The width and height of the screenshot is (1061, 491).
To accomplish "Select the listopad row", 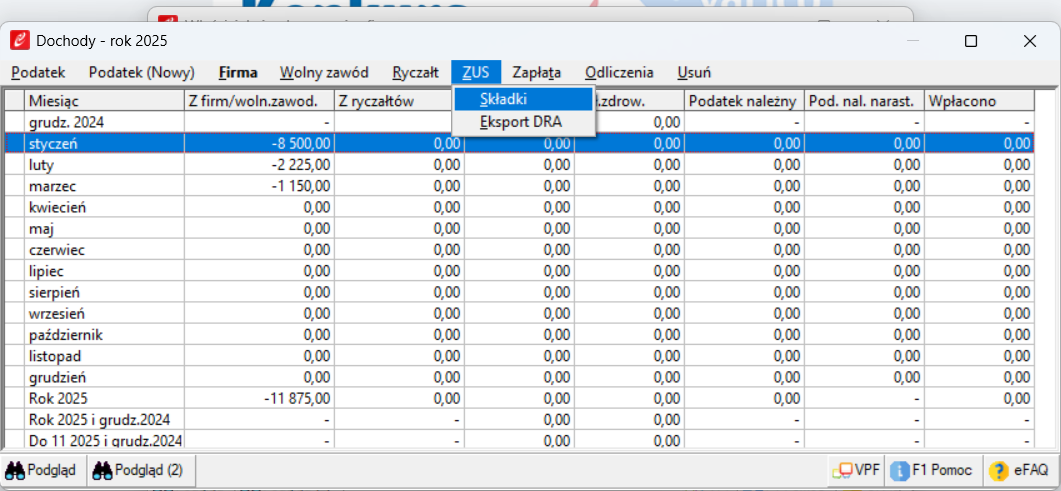I will tap(520, 356).
